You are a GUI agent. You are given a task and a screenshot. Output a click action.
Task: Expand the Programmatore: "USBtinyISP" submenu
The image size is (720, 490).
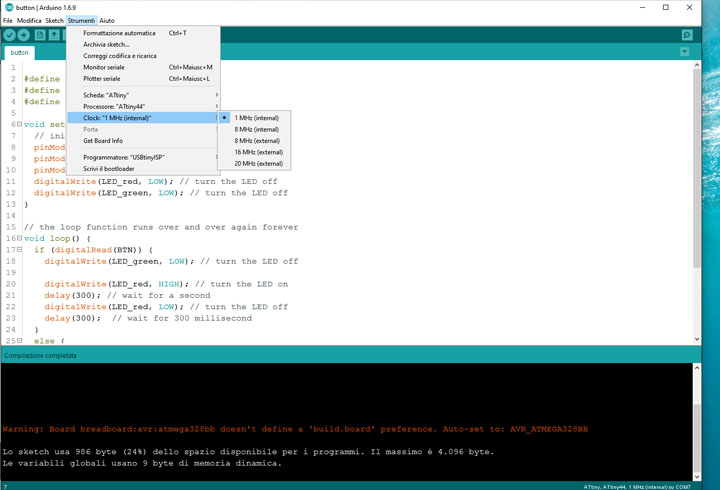tap(143, 157)
